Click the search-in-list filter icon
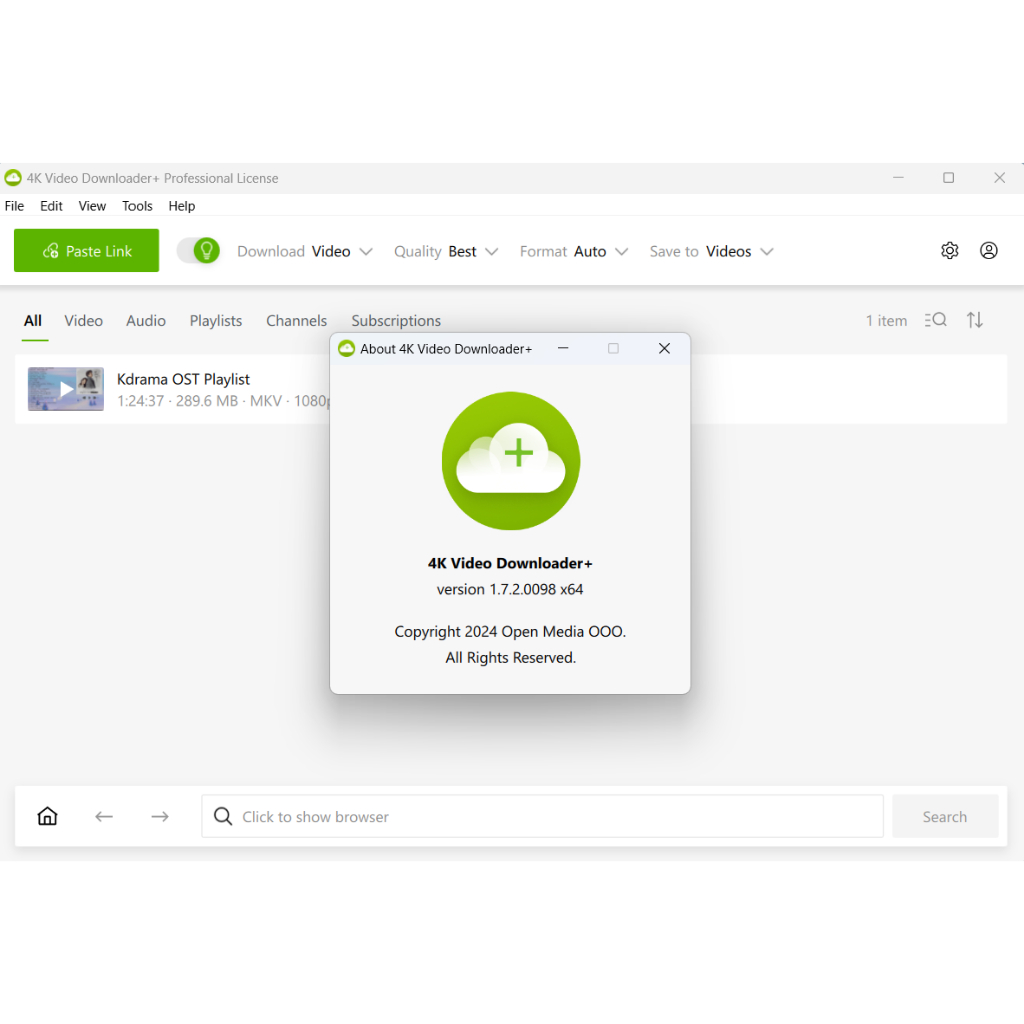 point(935,320)
